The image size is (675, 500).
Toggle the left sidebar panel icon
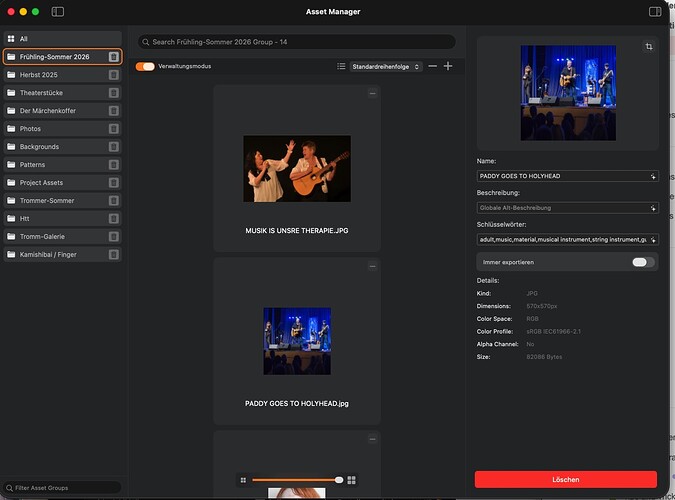(x=57, y=11)
